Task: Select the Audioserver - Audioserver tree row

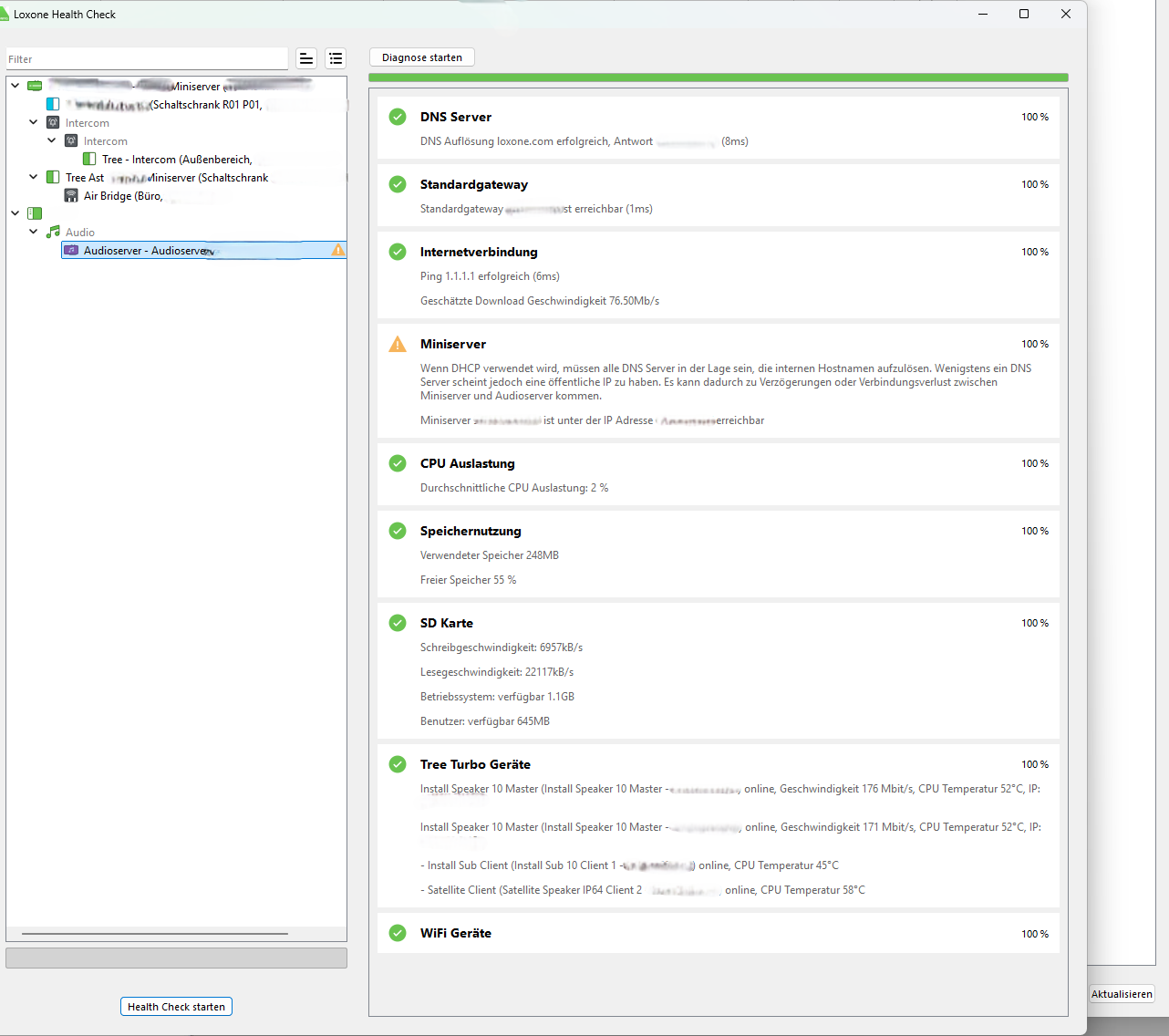Action: point(203,250)
